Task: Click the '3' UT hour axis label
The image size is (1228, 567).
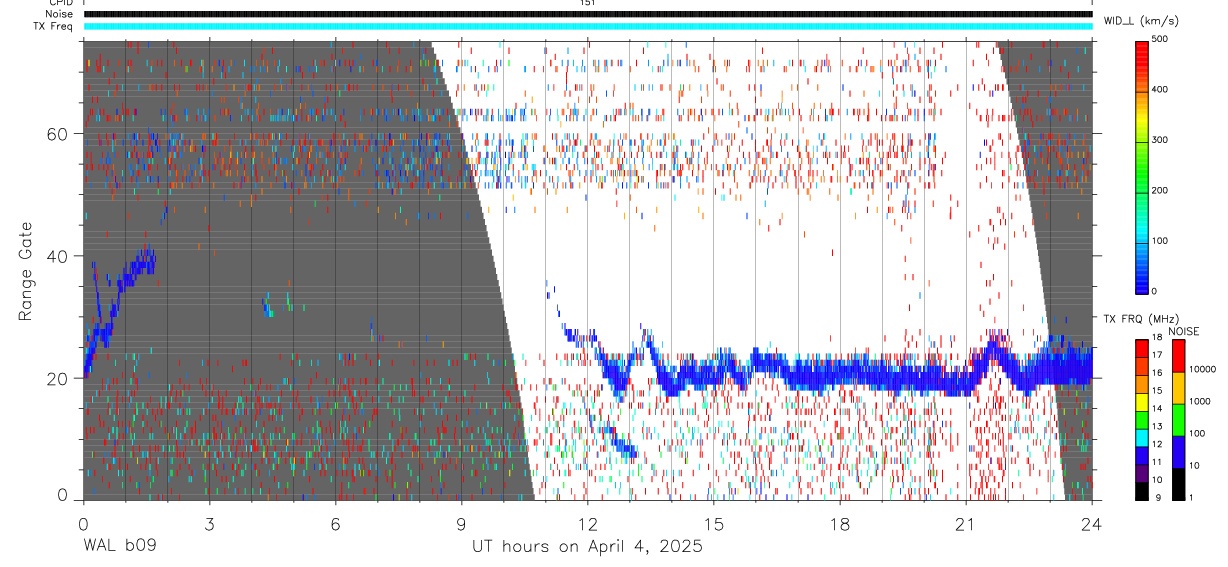Action: tap(209, 524)
